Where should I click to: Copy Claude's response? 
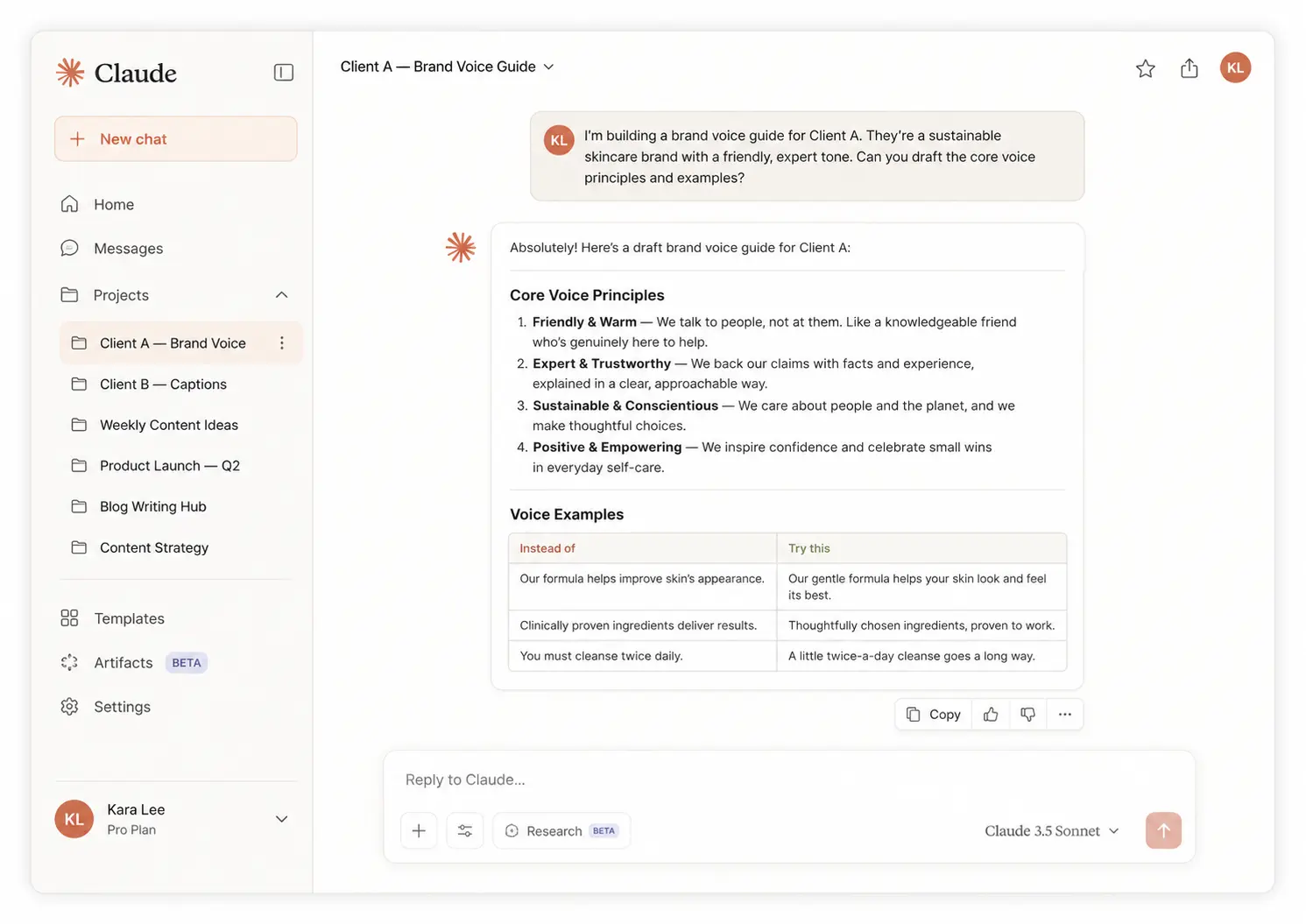point(934,715)
